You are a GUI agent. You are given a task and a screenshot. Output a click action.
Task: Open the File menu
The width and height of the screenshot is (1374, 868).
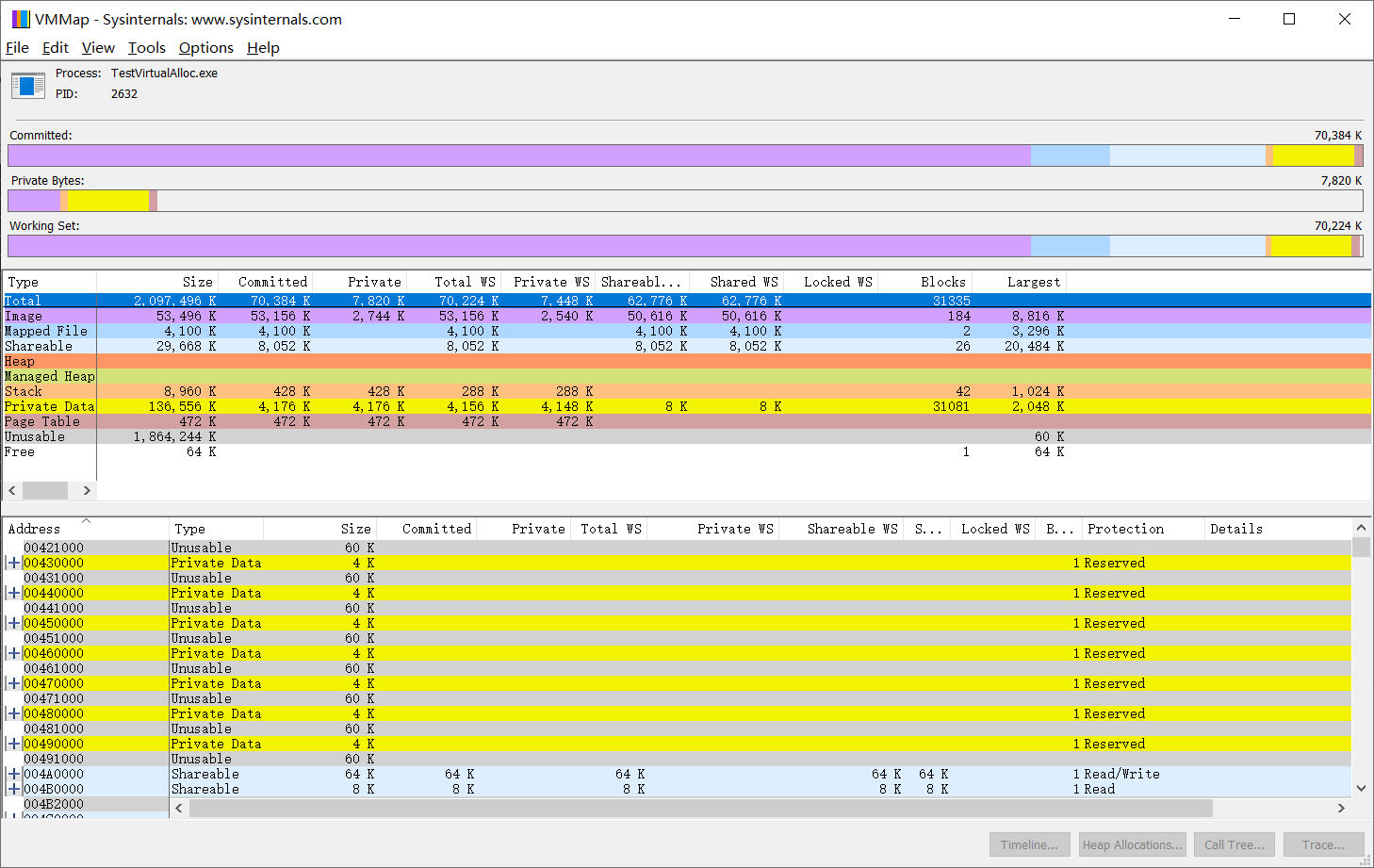pyautogui.click(x=17, y=48)
